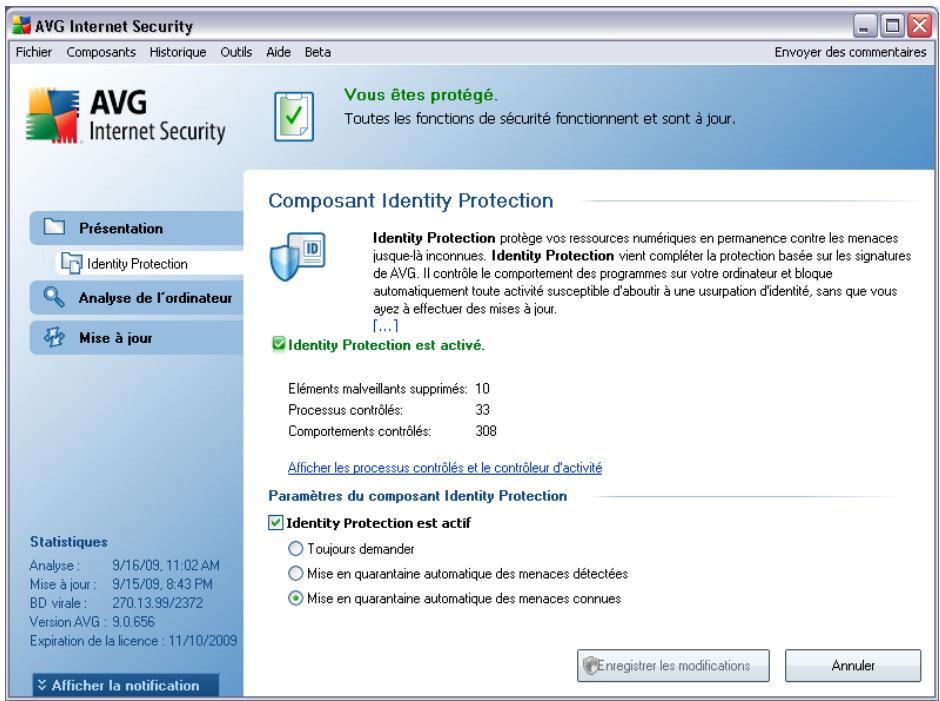Open the Composants menu
940x701 pixels.
(101, 52)
